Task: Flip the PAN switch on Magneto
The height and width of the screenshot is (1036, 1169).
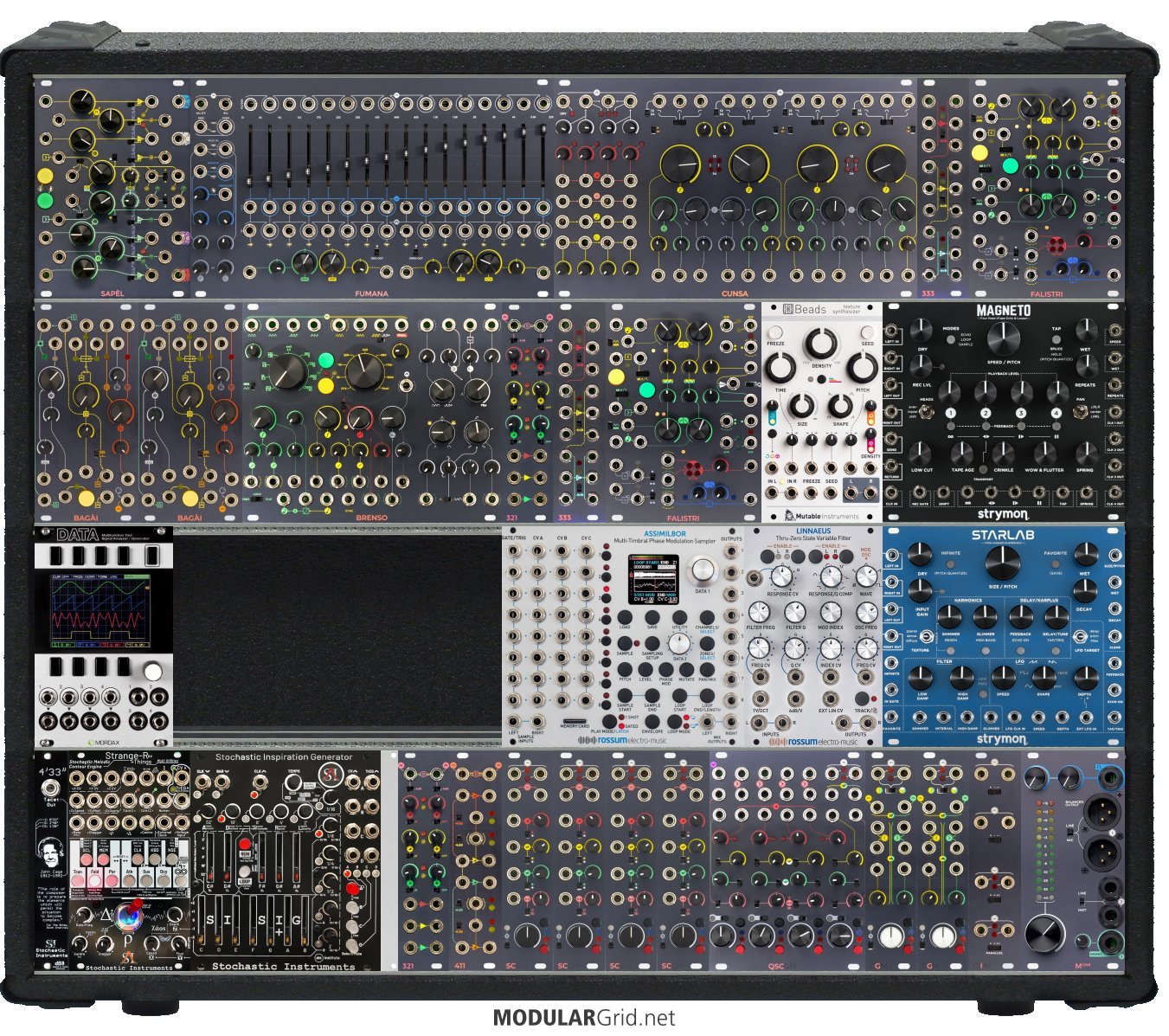Action: pos(1080,414)
